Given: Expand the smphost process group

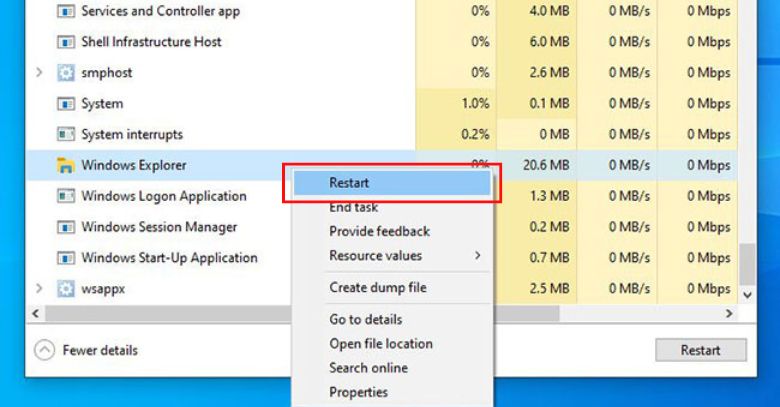Looking at the screenshot, I should coord(39,73).
